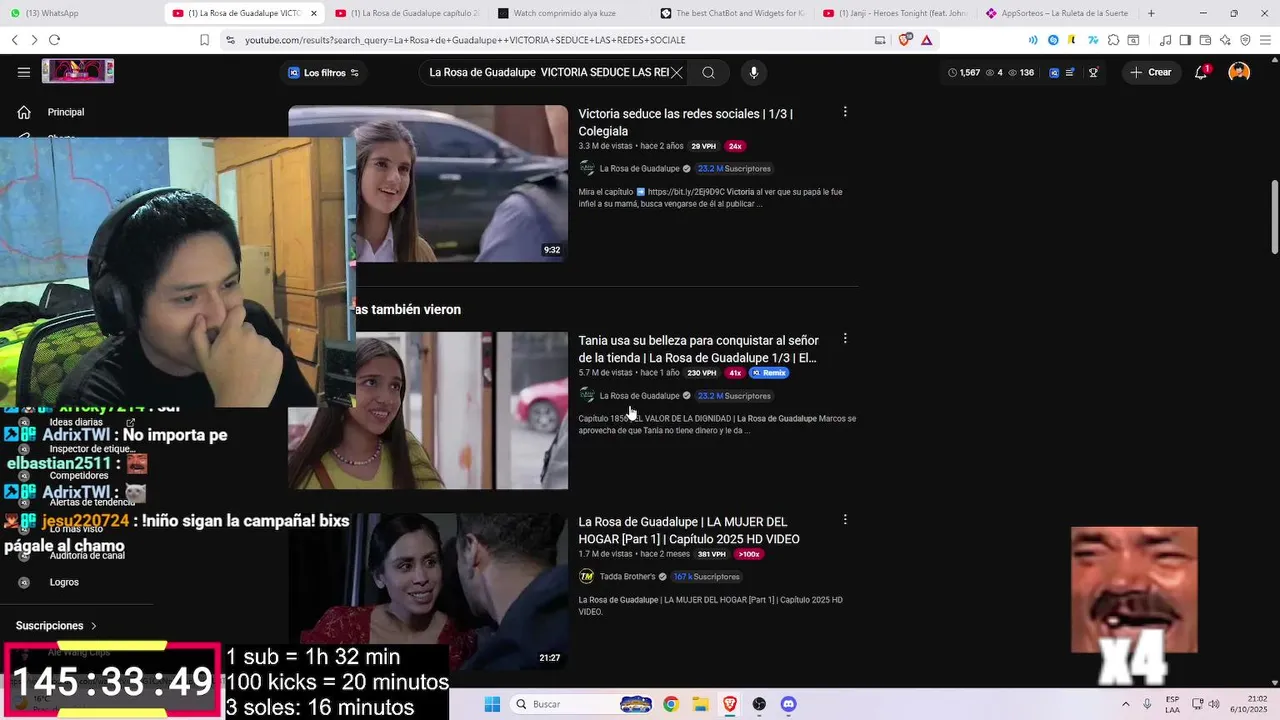Open the taskbar volume speaker icon

coord(1214,704)
